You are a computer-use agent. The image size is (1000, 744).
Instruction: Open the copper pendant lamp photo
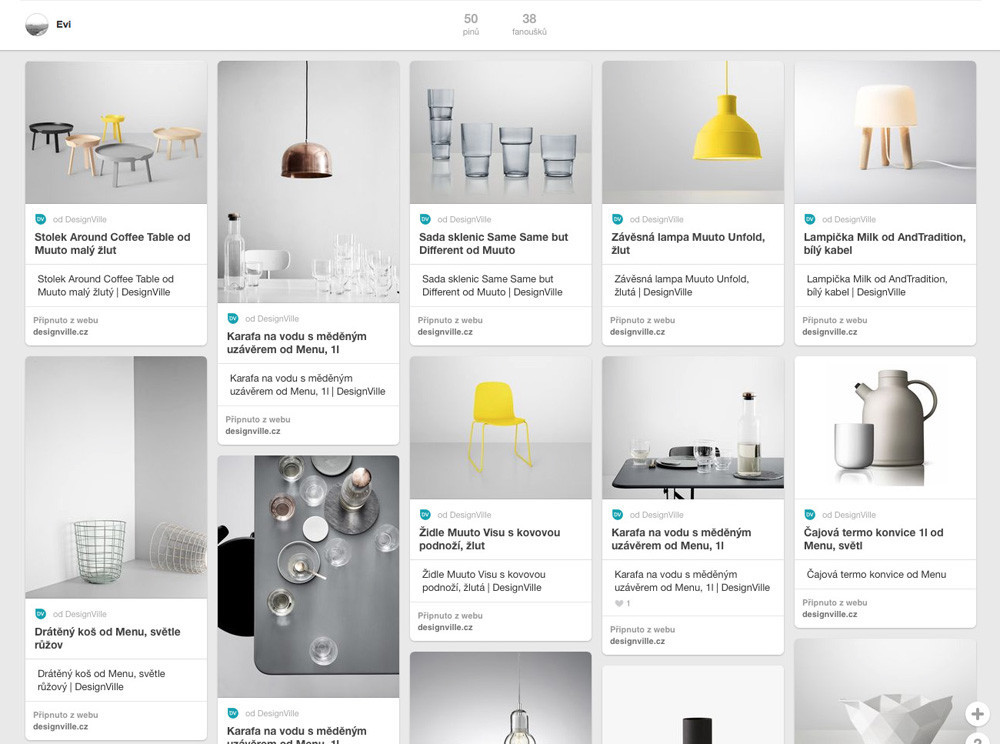pos(308,182)
